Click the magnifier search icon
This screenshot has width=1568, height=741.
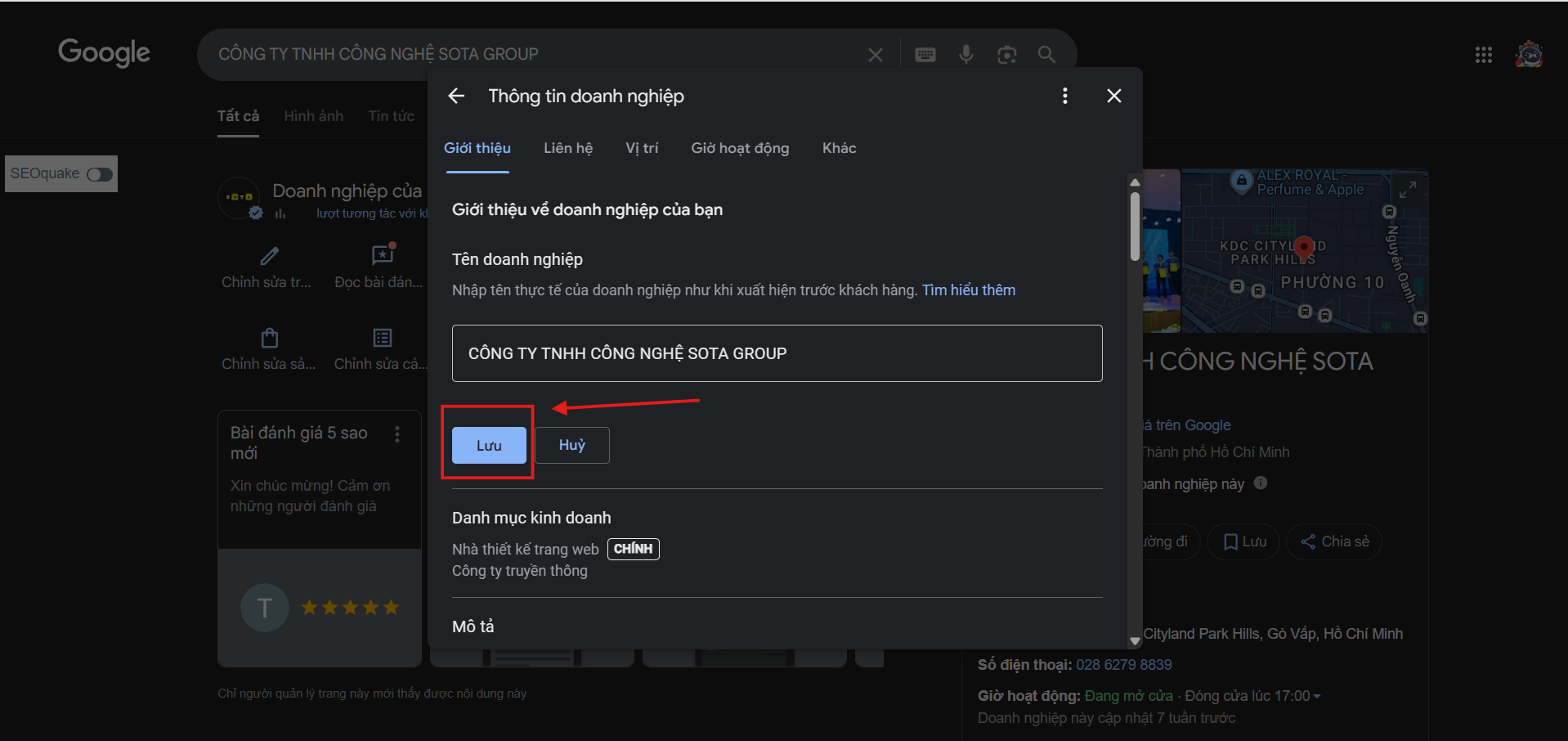(1046, 54)
